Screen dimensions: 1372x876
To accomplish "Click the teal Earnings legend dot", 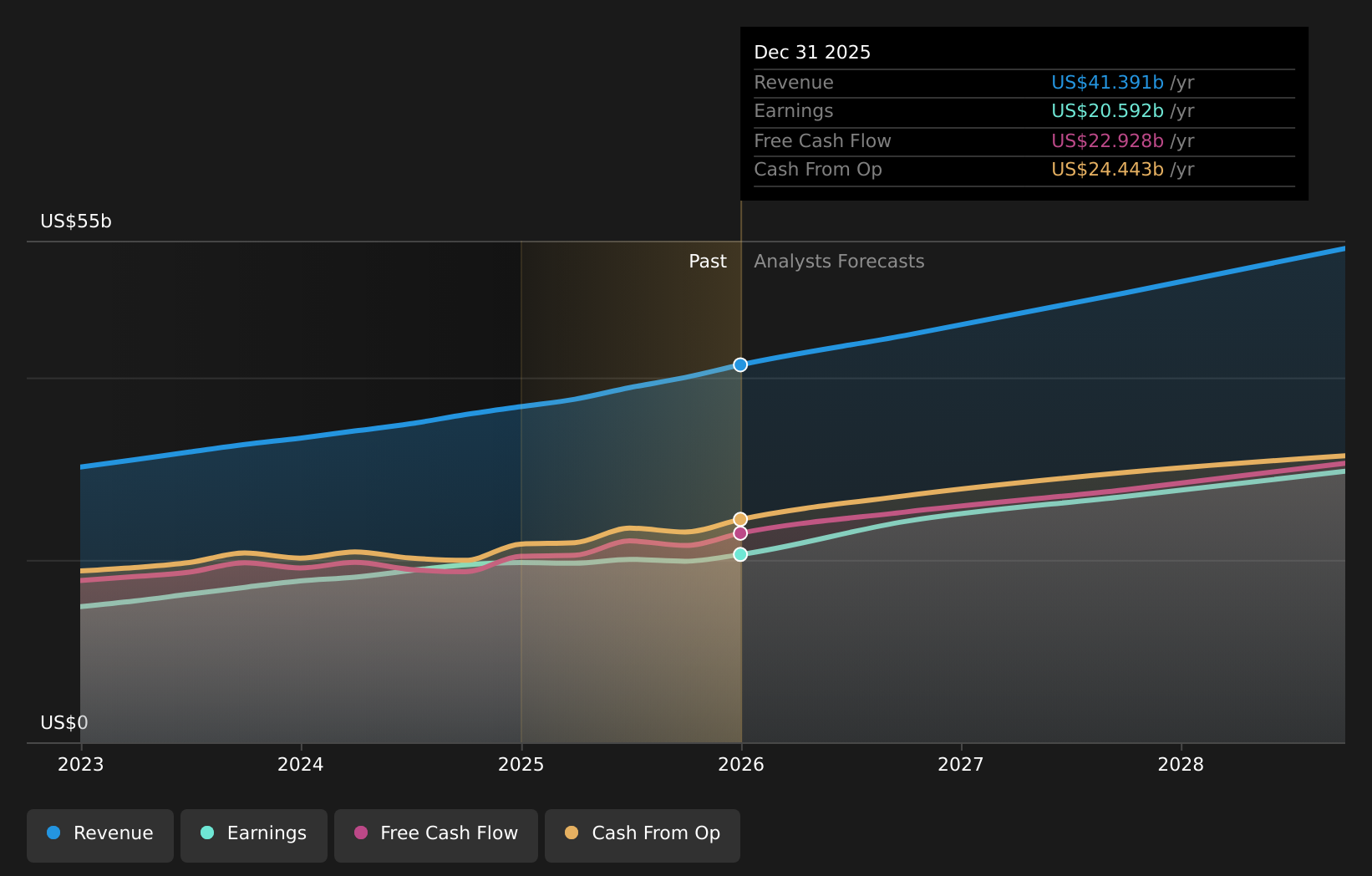I will [206, 833].
